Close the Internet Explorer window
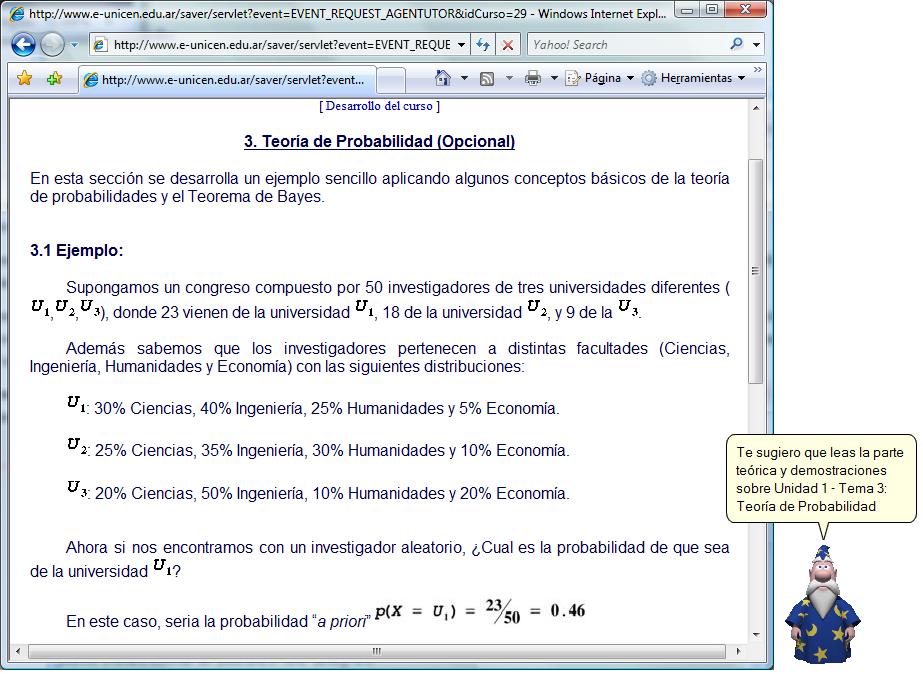This screenshot has width=923, height=674. pyautogui.click(x=746, y=10)
